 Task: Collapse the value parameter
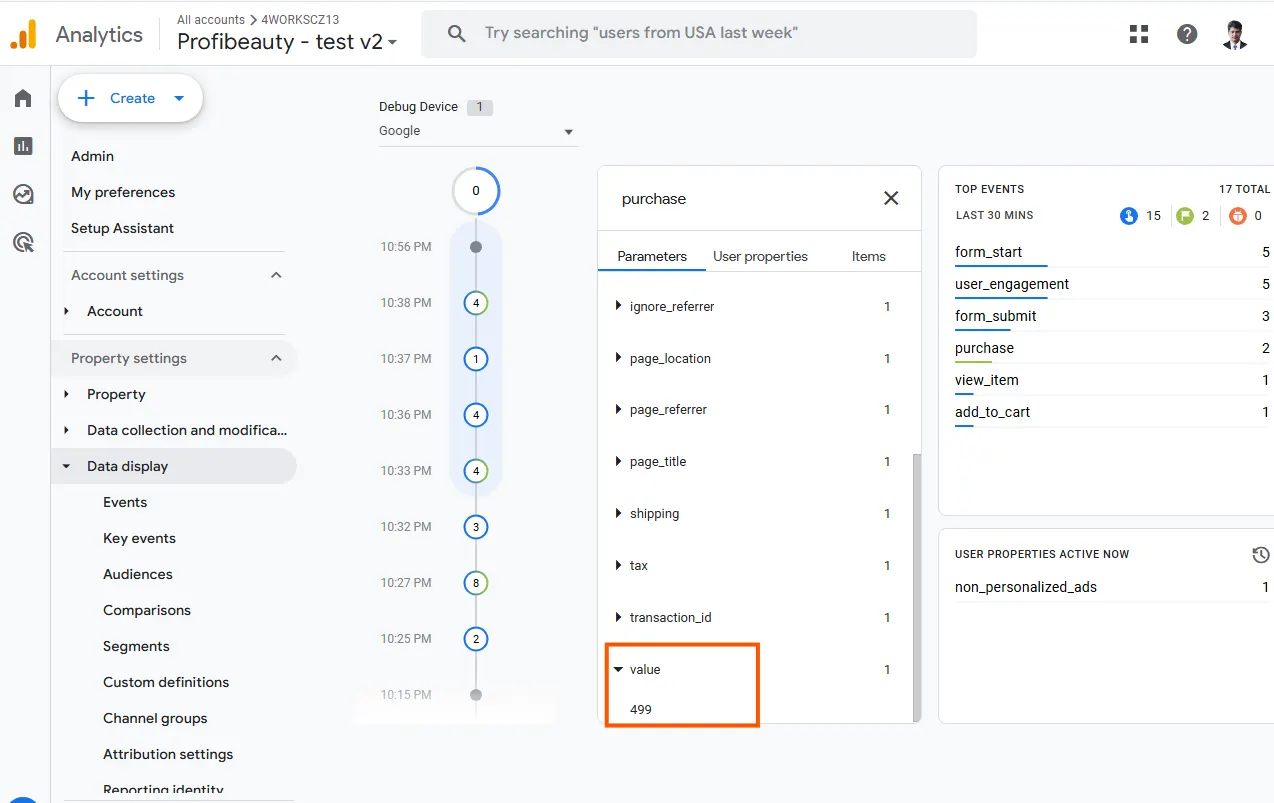(619, 669)
